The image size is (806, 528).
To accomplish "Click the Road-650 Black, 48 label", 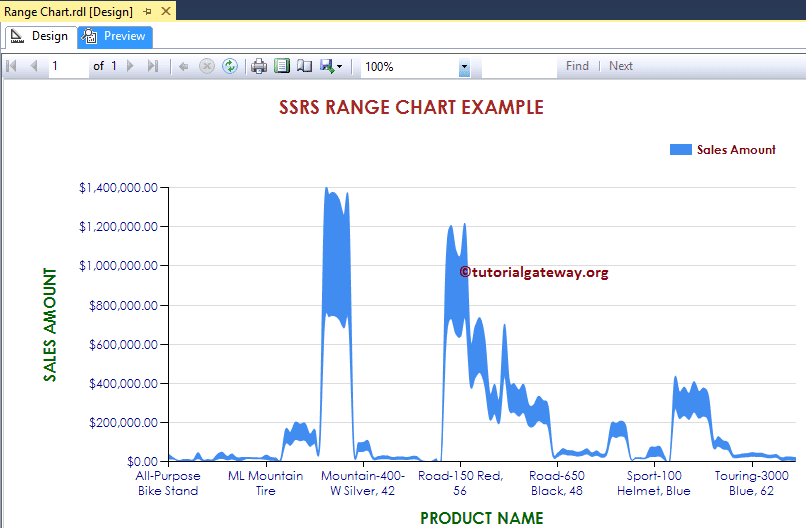I will pos(557,483).
